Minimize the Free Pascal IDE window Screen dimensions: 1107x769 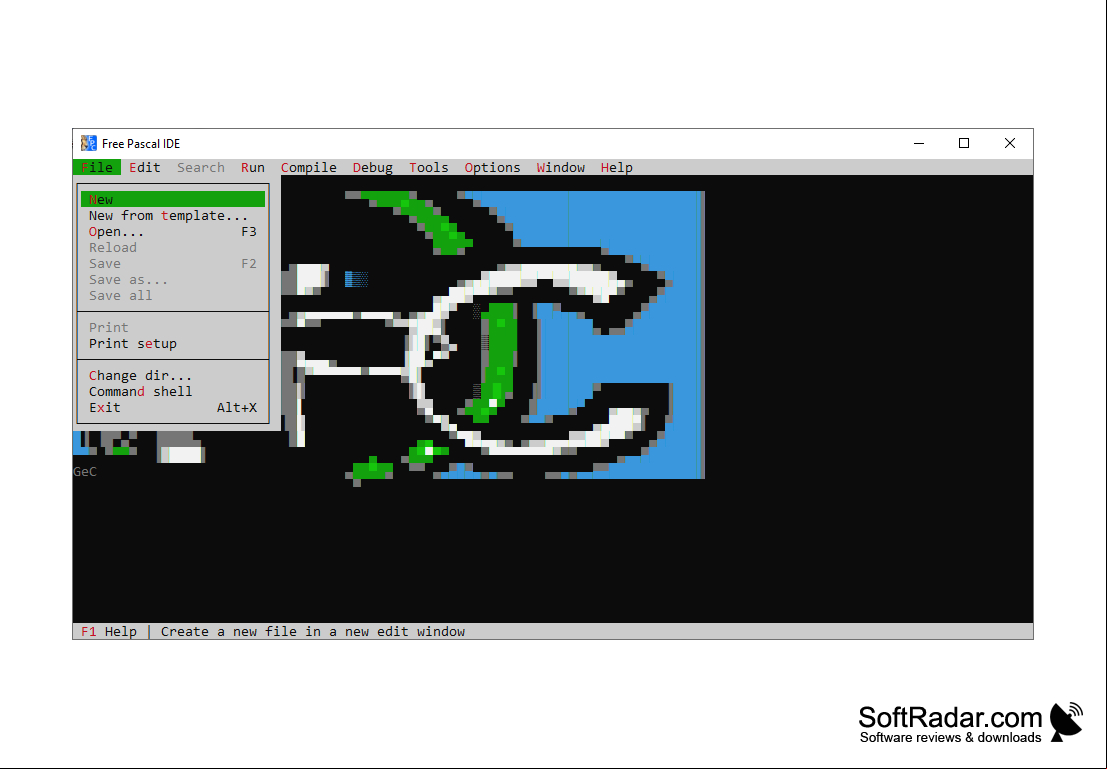tap(918, 143)
